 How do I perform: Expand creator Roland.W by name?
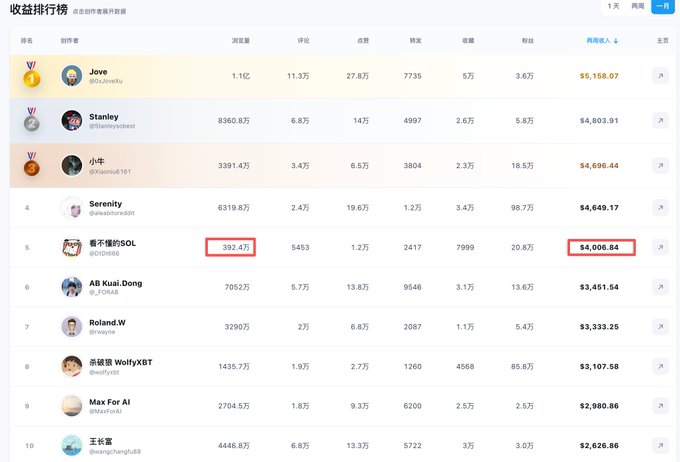107,323
